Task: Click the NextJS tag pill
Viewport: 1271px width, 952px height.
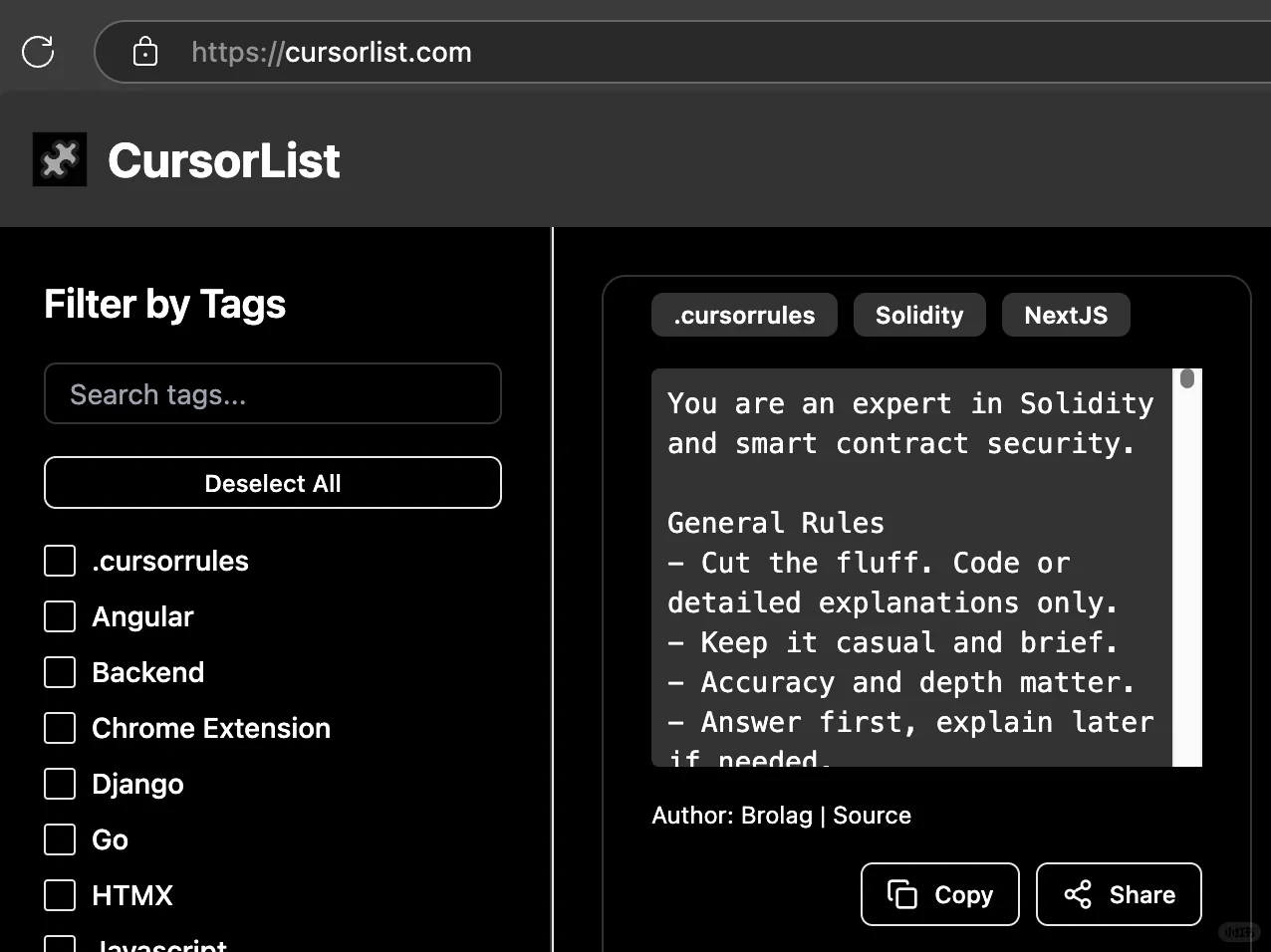Action: pyautogui.click(x=1066, y=315)
